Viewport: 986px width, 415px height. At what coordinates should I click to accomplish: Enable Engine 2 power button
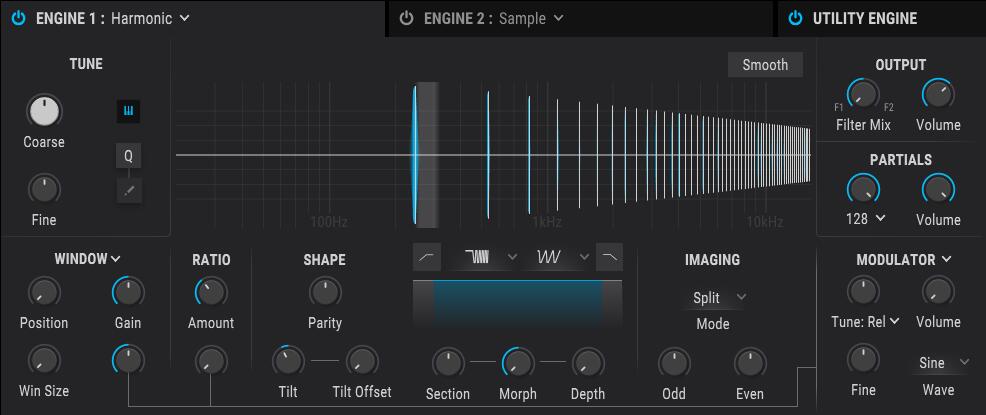(x=406, y=18)
